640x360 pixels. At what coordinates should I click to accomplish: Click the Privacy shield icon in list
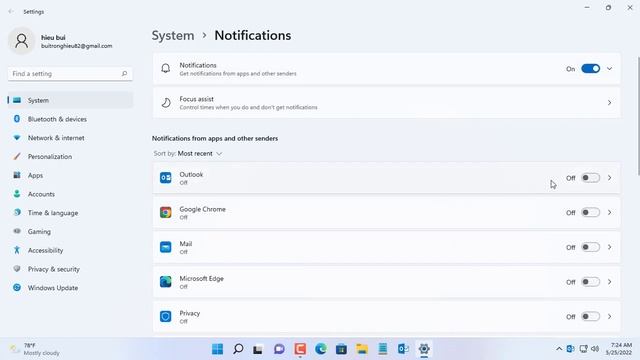166,317
